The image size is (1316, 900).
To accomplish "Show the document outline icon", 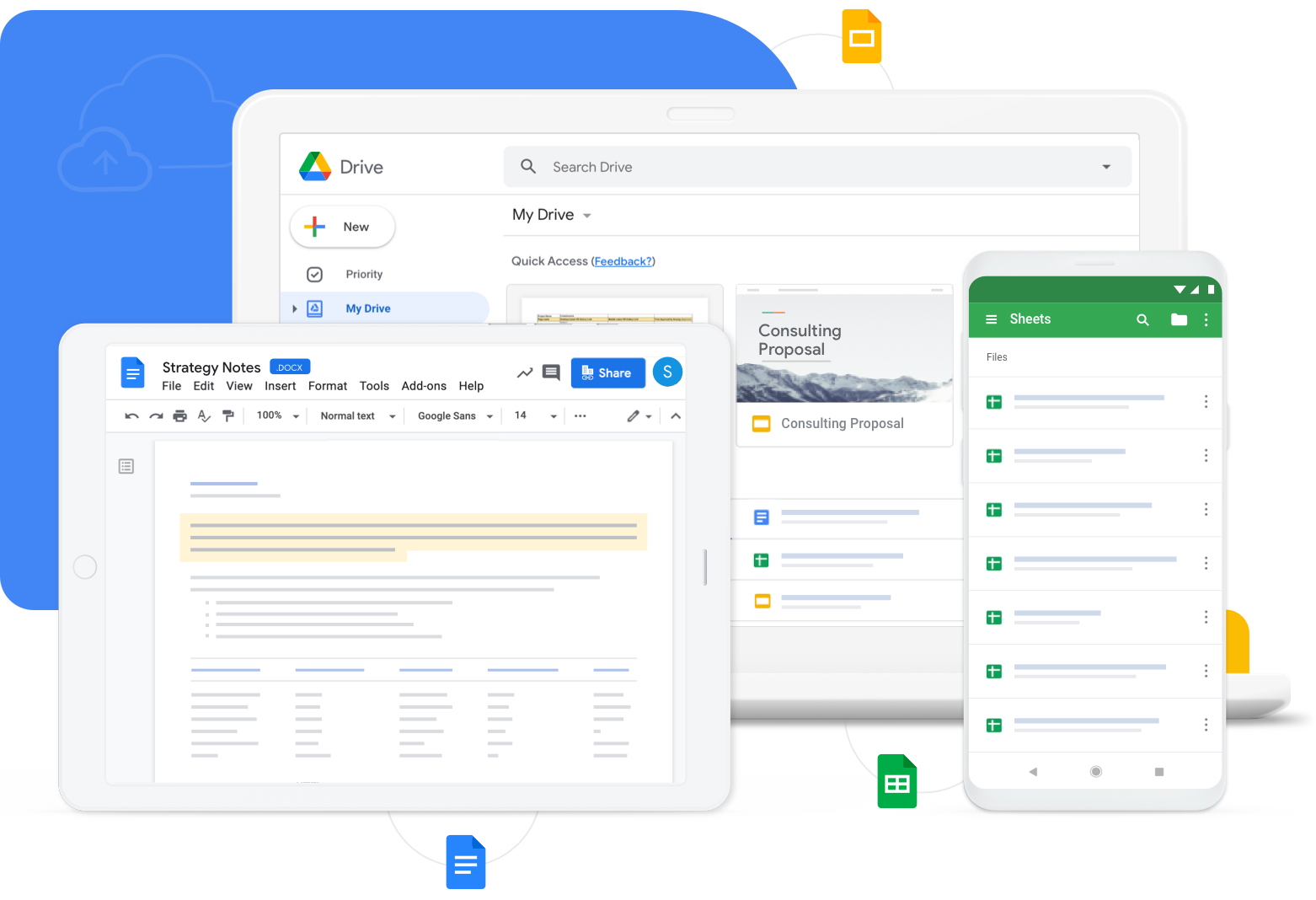I will (x=126, y=466).
